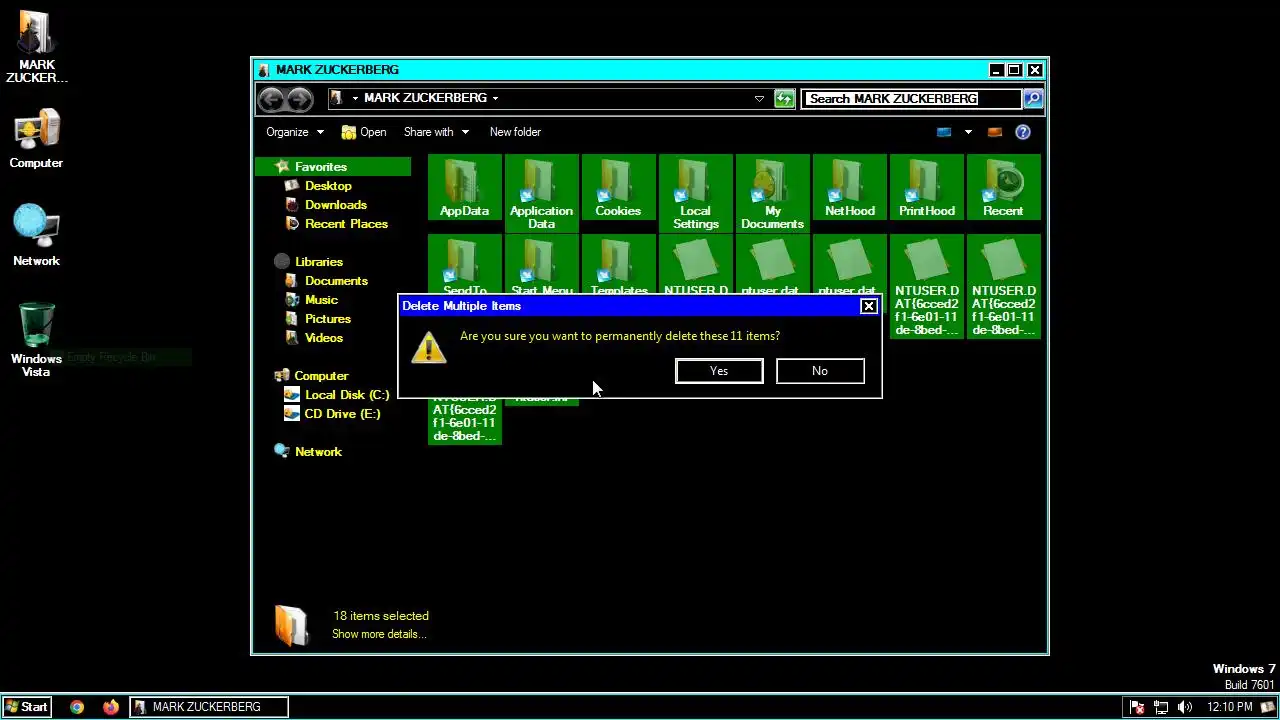This screenshot has width=1280, height=720.
Task: Focus the Search MARK ZUCKERBERG field
Action: click(x=912, y=98)
